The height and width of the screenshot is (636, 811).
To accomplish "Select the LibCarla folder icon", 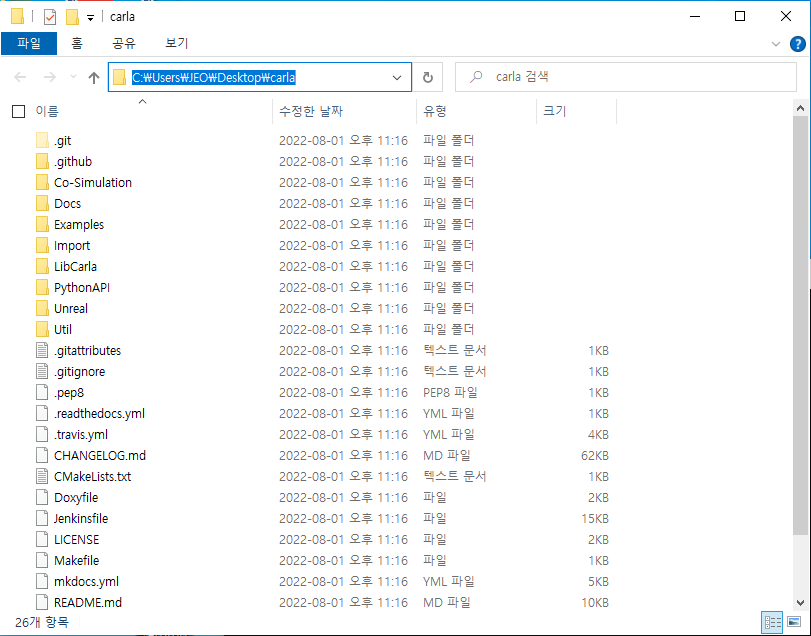I will [42, 266].
